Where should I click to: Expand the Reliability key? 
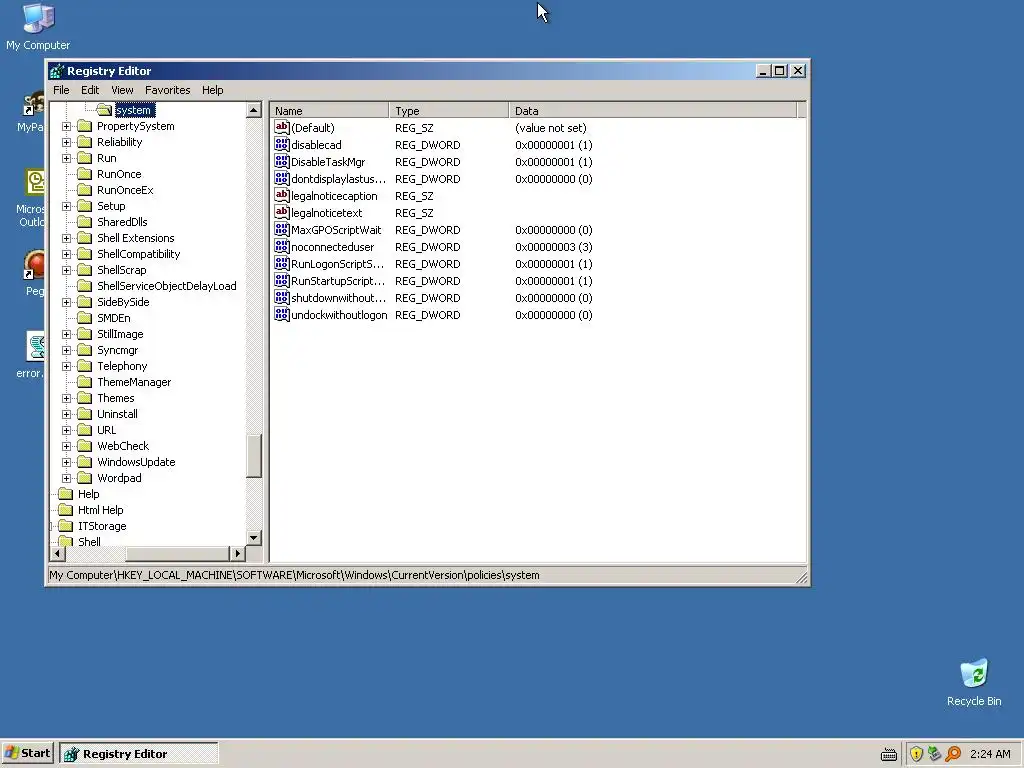(x=67, y=142)
